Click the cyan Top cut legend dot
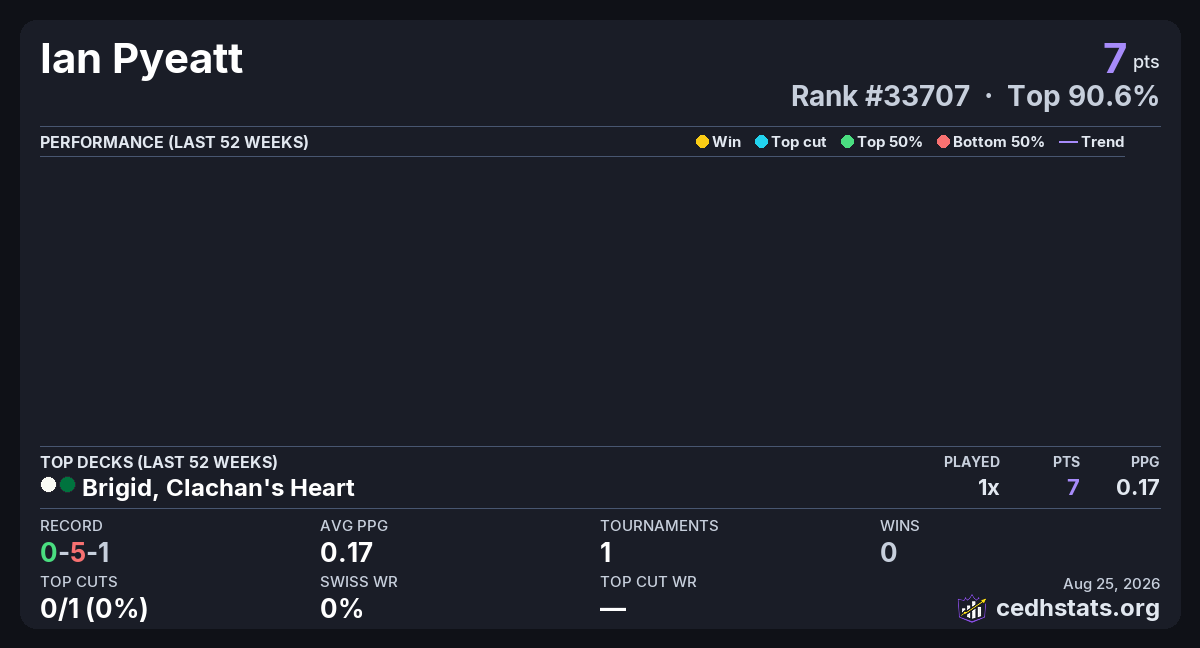1200x648 pixels. pos(761,142)
